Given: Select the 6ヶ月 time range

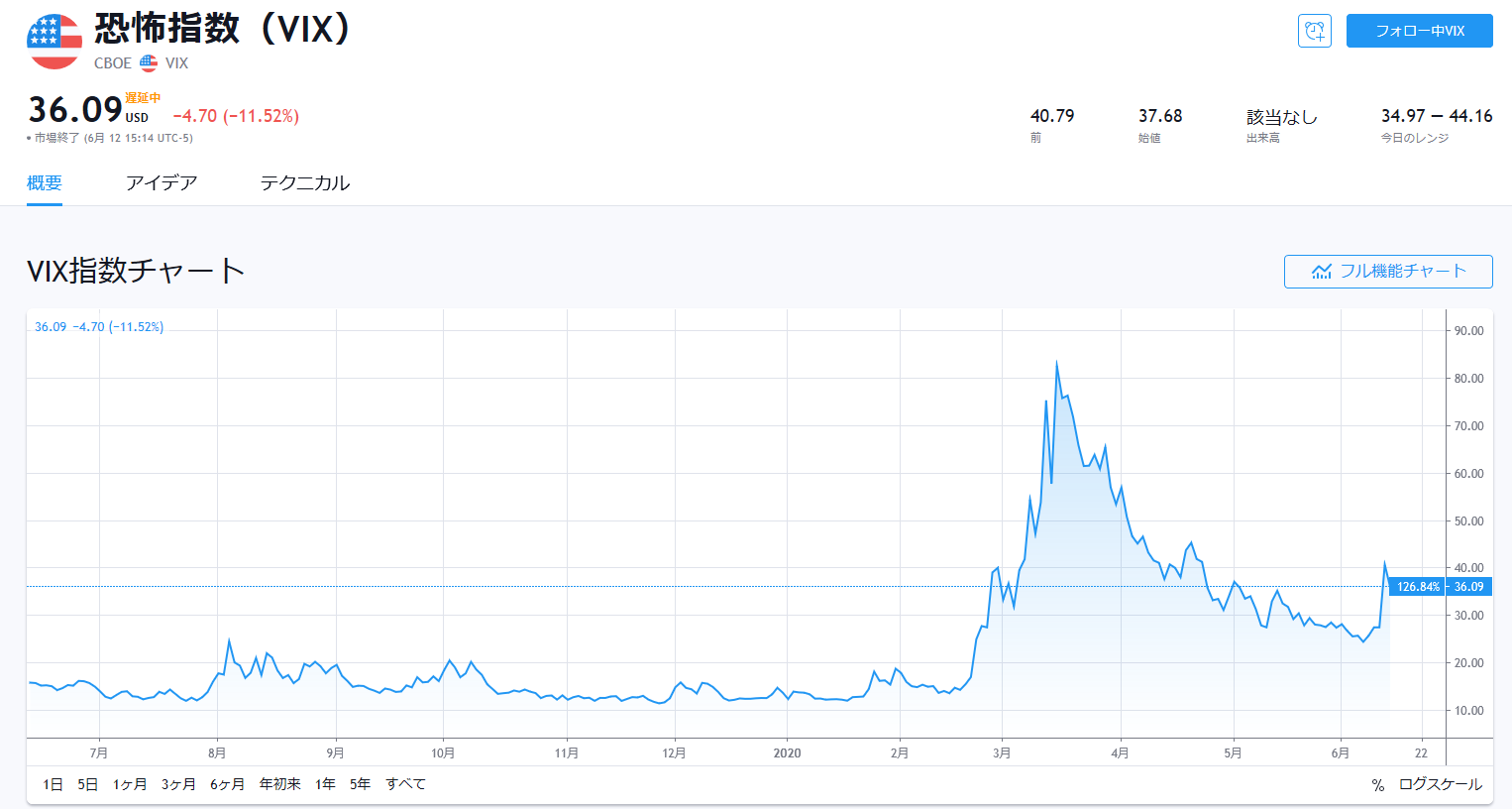Looking at the screenshot, I should point(227,784).
